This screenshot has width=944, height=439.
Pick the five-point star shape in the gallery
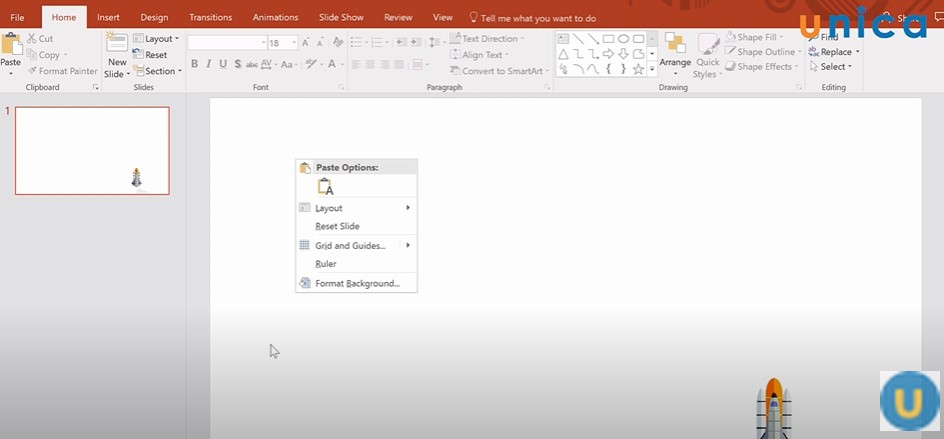coord(638,70)
